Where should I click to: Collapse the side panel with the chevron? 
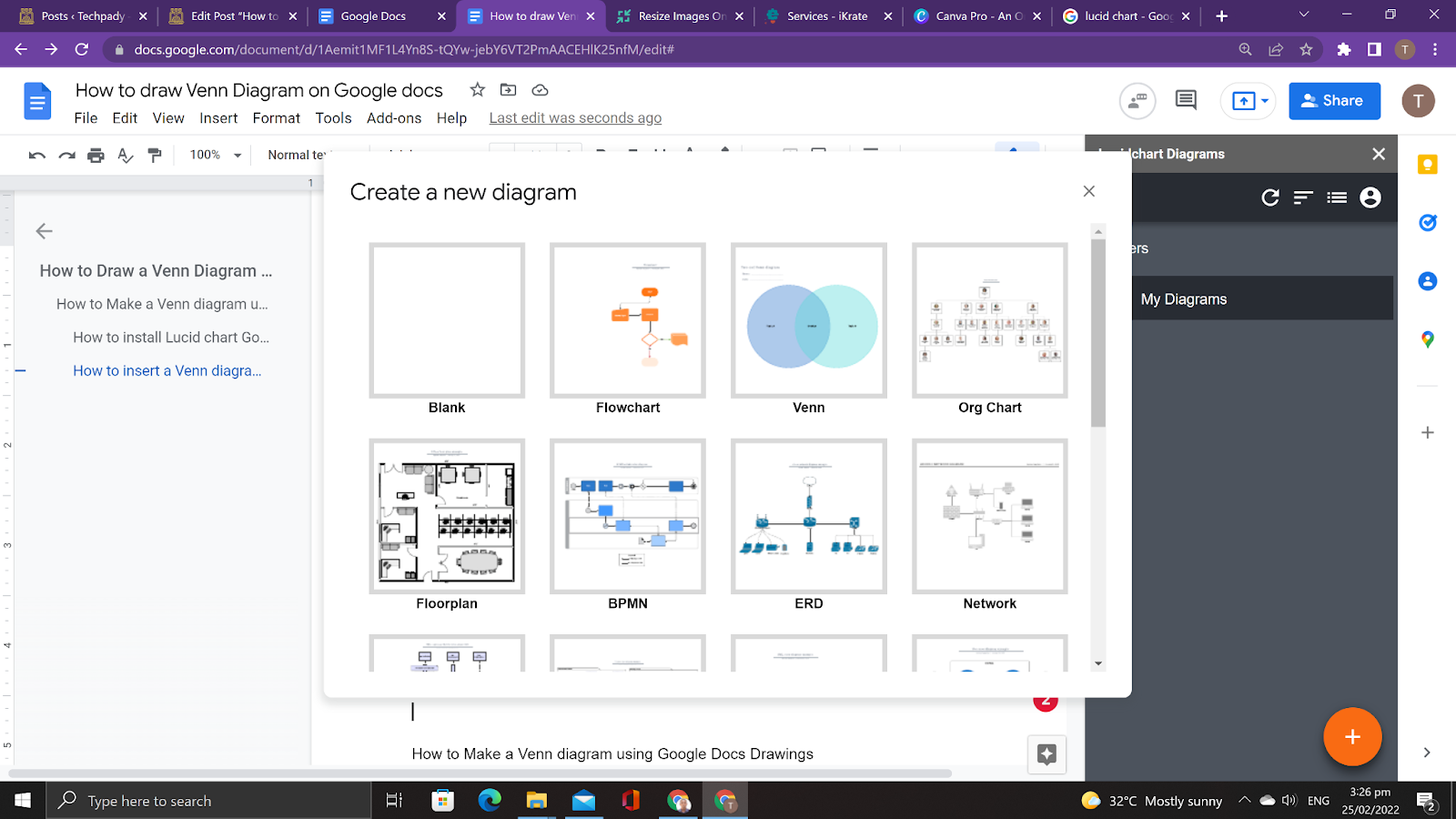[1427, 753]
